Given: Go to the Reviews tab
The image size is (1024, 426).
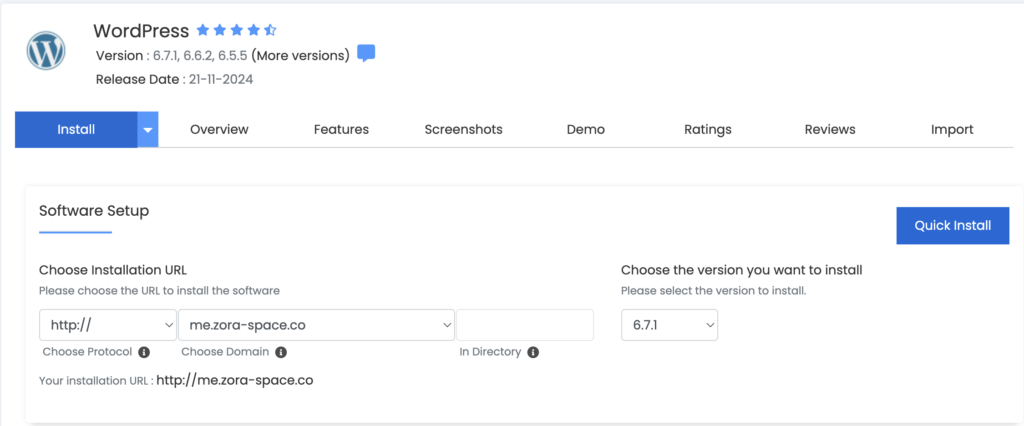Looking at the screenshot, I should point(830,129).
